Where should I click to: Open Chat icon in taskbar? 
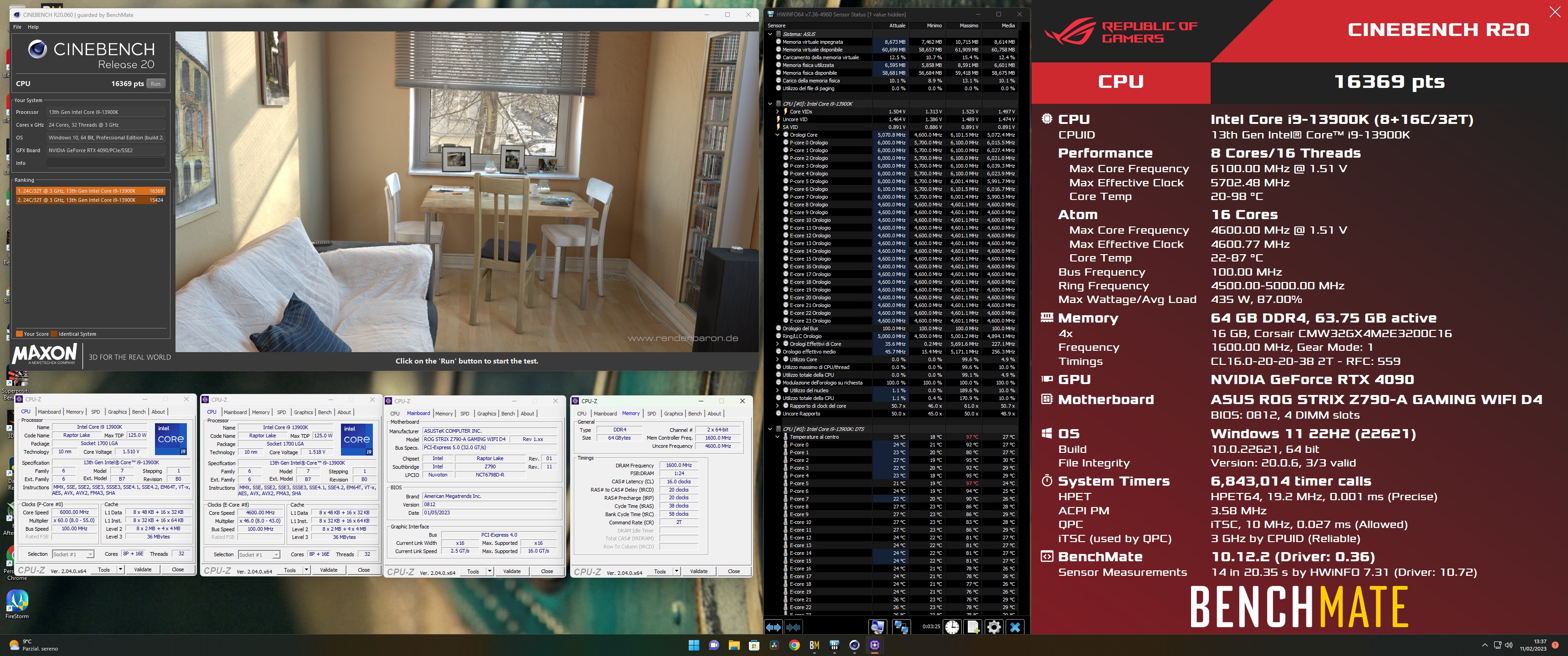point(713,645)
